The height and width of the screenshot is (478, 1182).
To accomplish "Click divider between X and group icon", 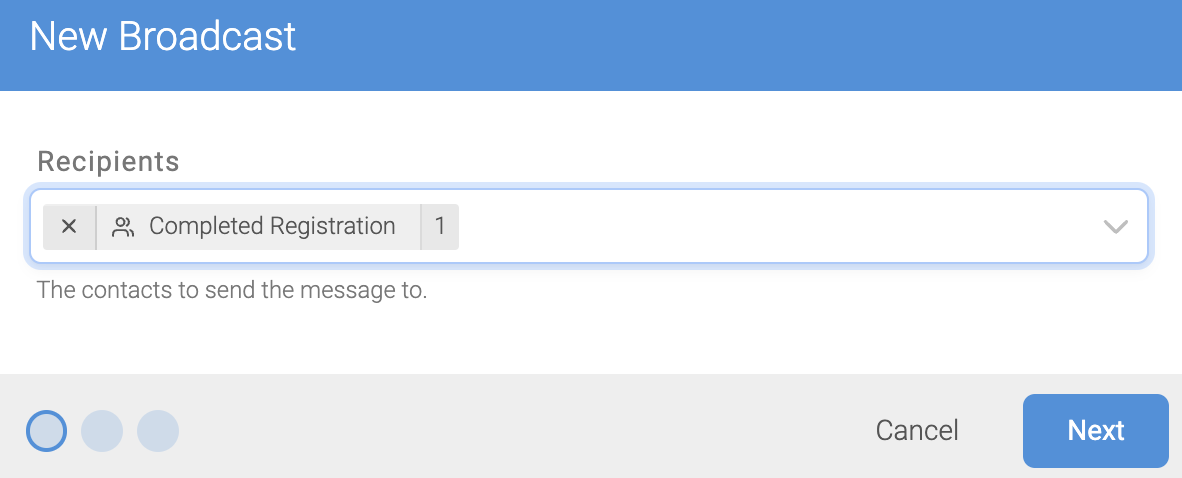I will (96, 227).
